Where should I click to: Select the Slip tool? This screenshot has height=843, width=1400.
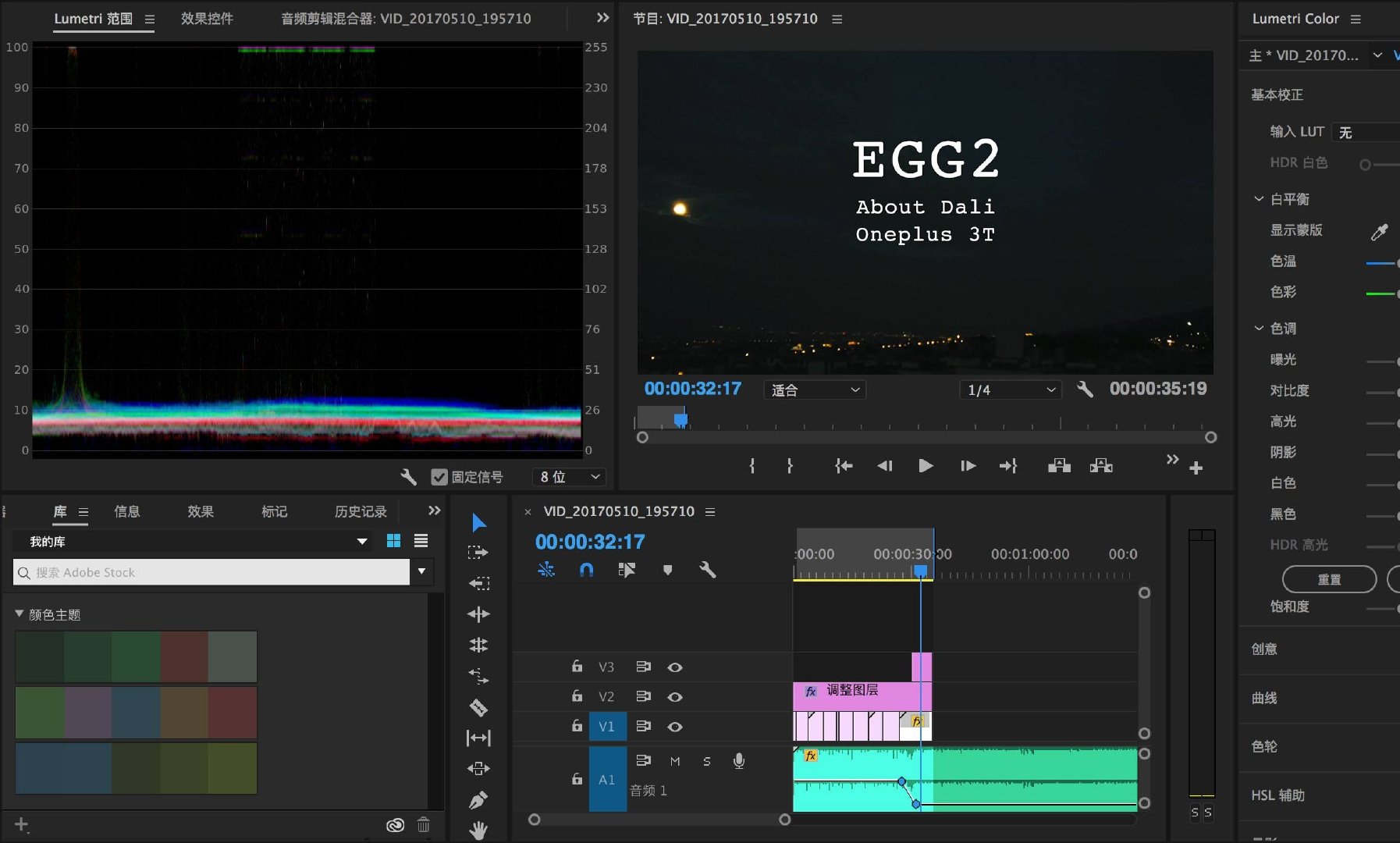tap(478, 738)
